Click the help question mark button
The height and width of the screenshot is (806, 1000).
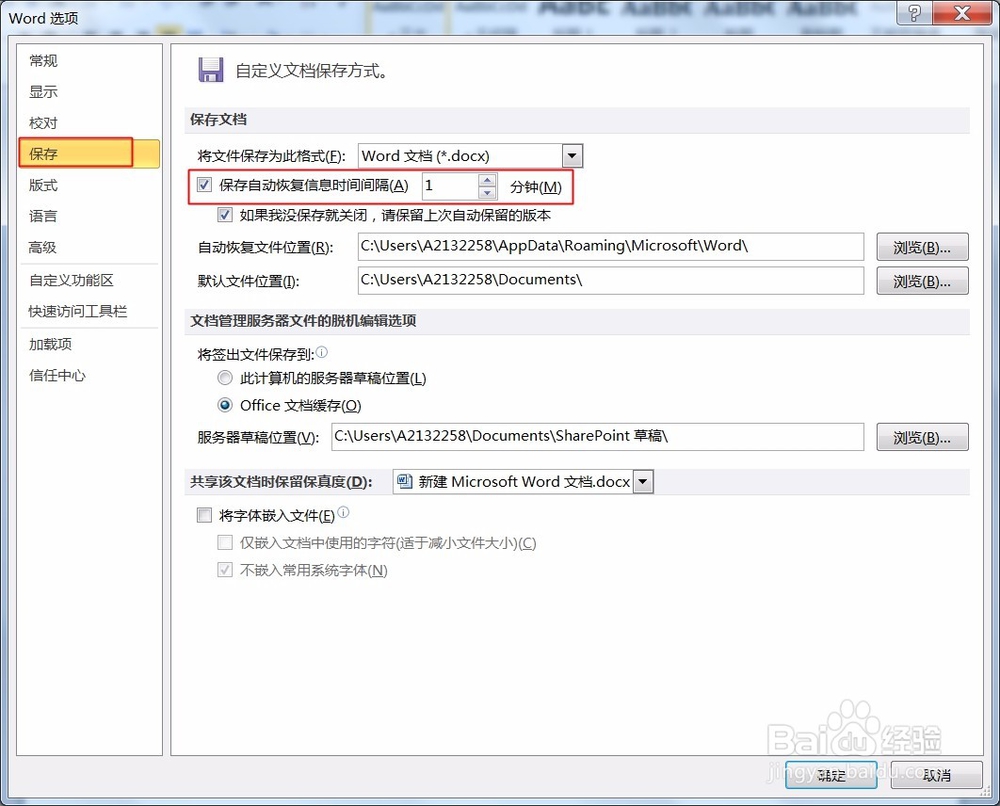coord(914,13)
